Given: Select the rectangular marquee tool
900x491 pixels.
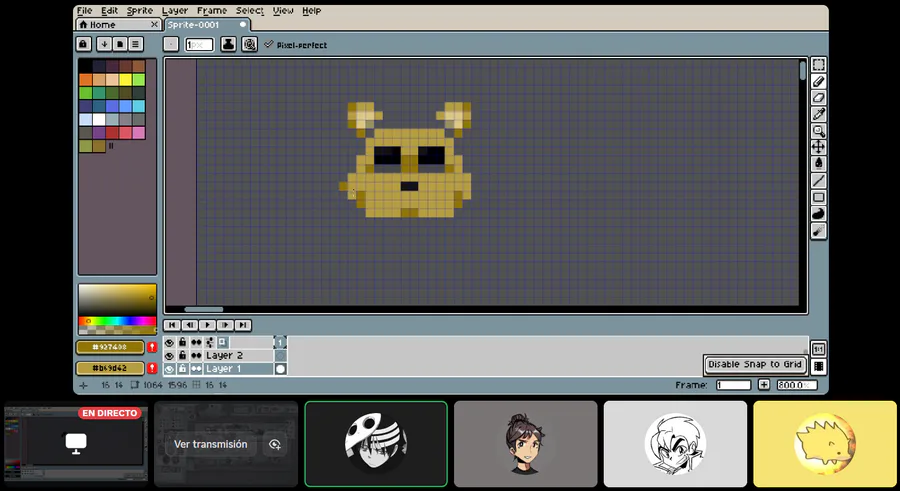Looking at the screenshot, I should point(818,64).
